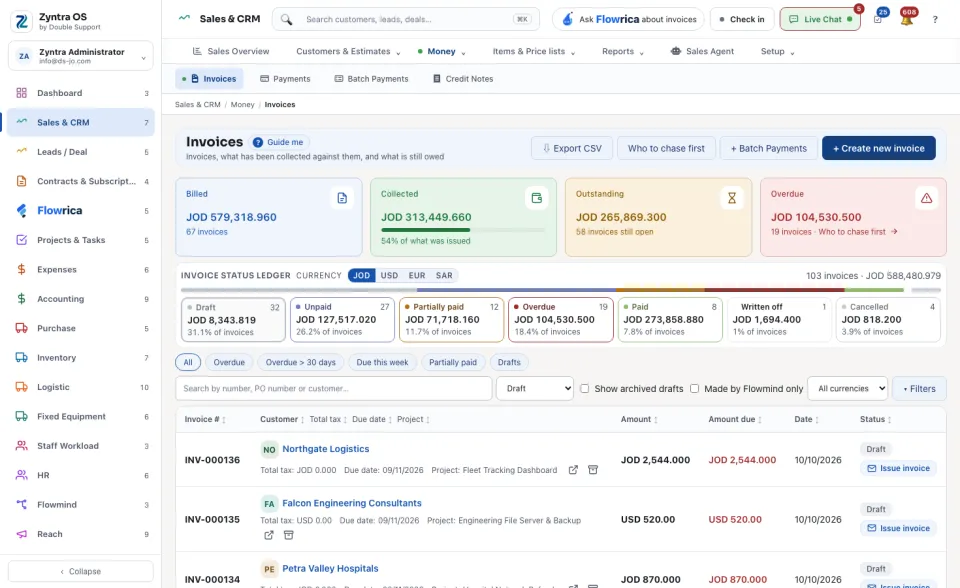This screenshot has width=960, height=588.
Task: Open Flowrica in the sidebar
Action: click(81, 211)
